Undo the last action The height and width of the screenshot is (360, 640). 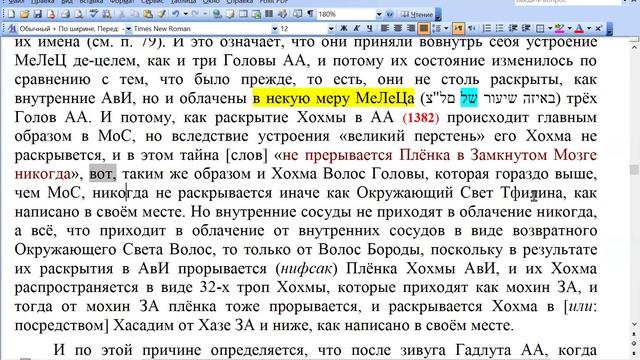click(x=176, y=14)
